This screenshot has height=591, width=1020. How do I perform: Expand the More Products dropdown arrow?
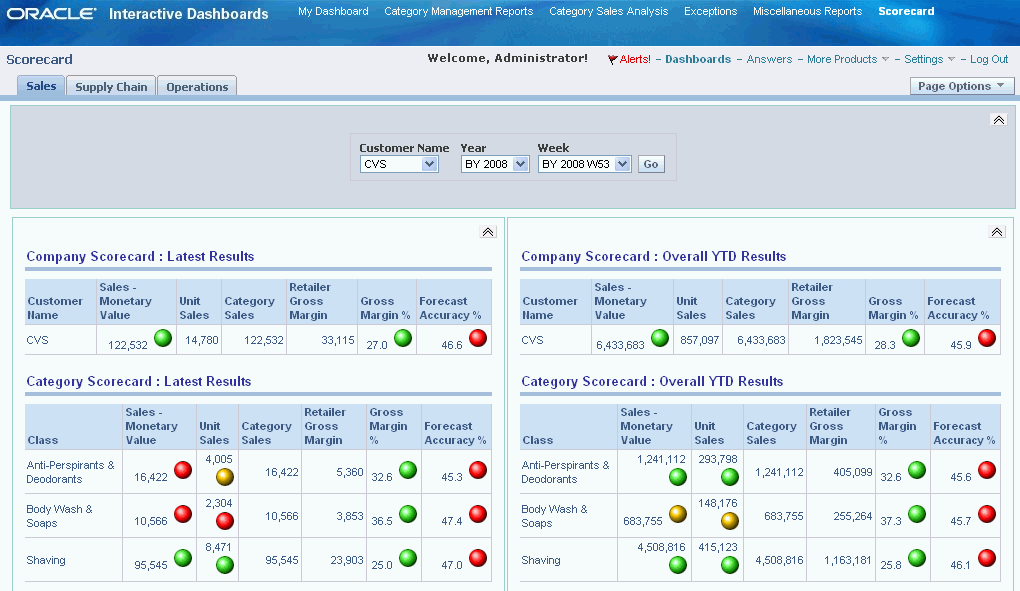point(885,59)
